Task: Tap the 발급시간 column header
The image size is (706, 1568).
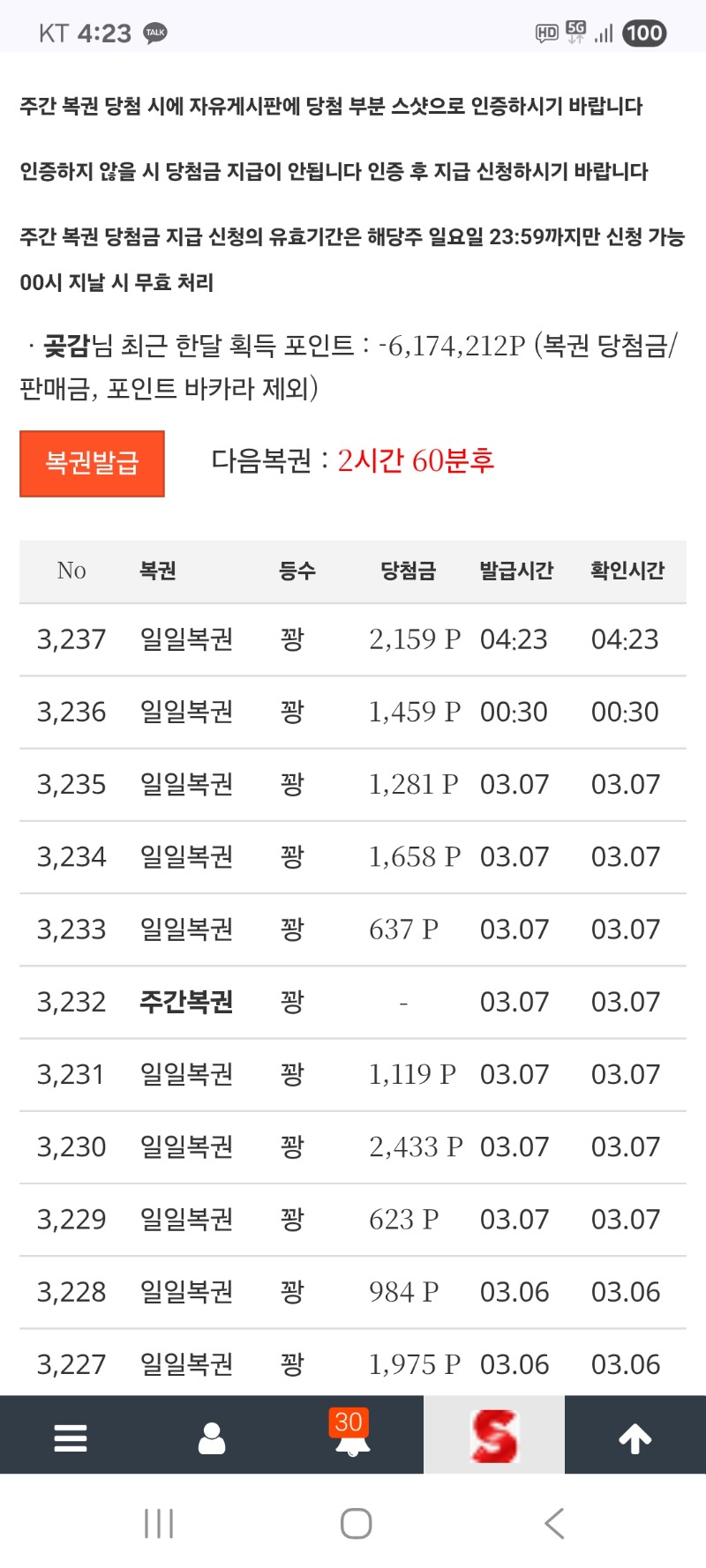Action: click(x=516, y=571)
